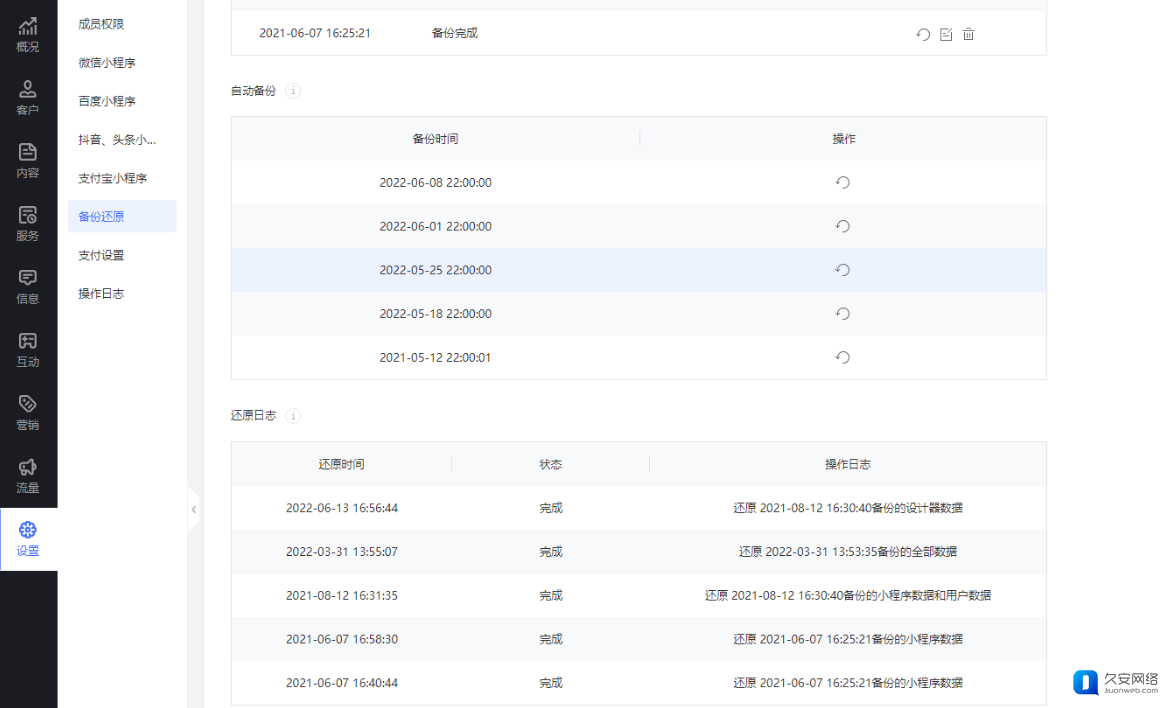The image size is (1176, 708).
Task: Click log entry about 设计器数据 restore
Action: (848, 508)
